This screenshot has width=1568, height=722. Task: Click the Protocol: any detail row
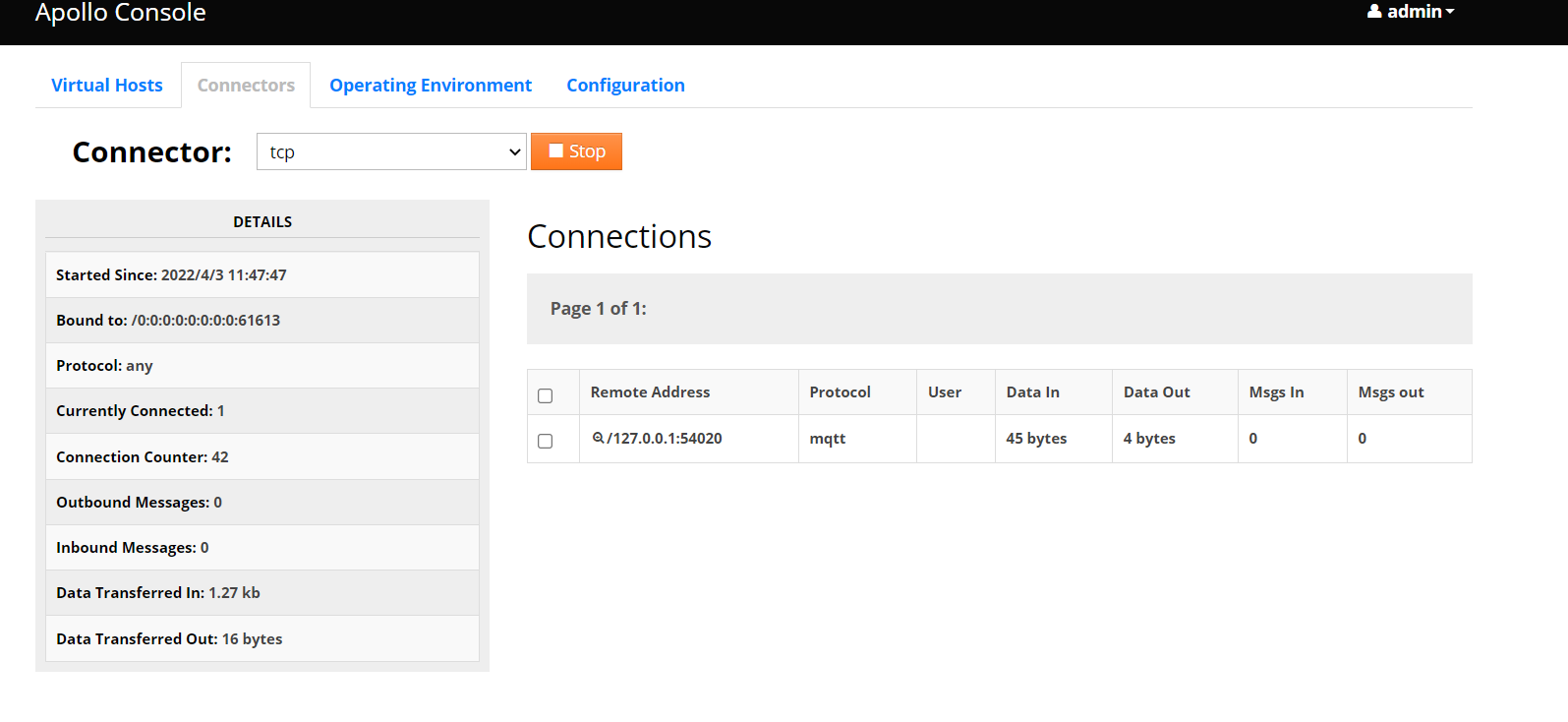[262, 366]
